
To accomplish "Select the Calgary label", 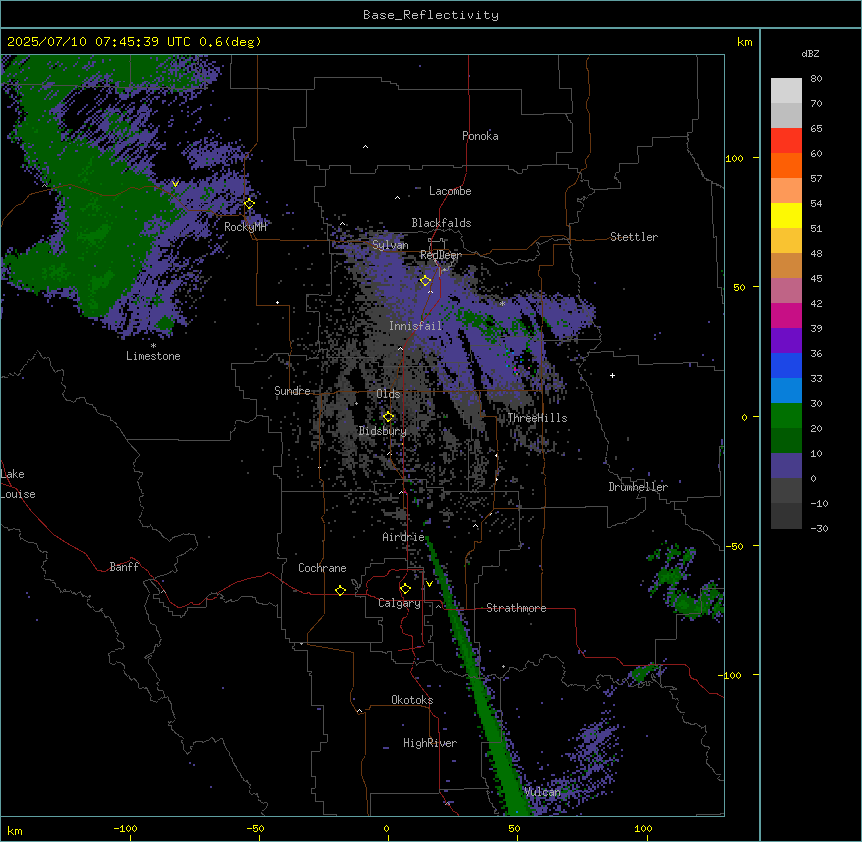I will coord(400,603).
